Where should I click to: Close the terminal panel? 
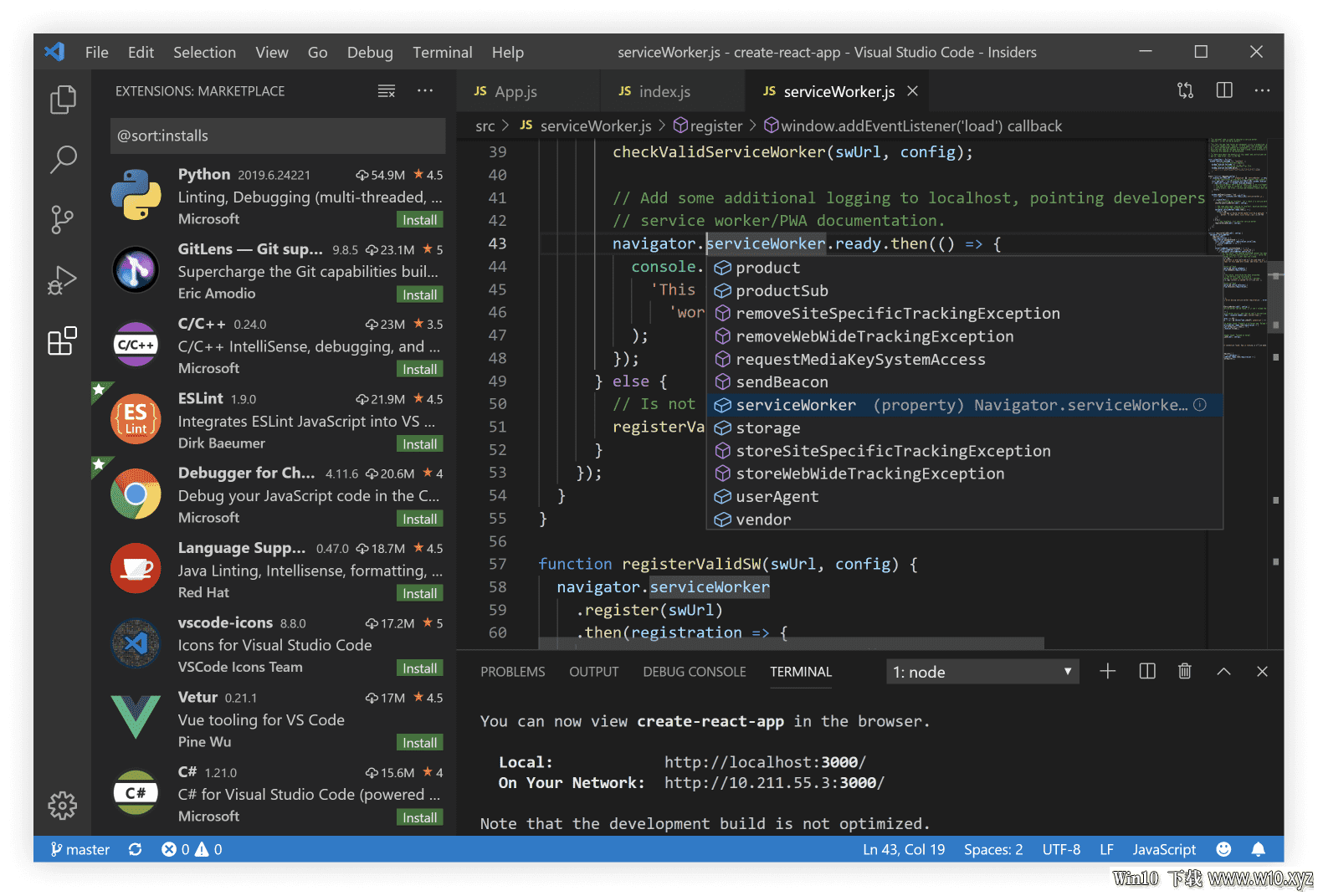[1262, 671]
